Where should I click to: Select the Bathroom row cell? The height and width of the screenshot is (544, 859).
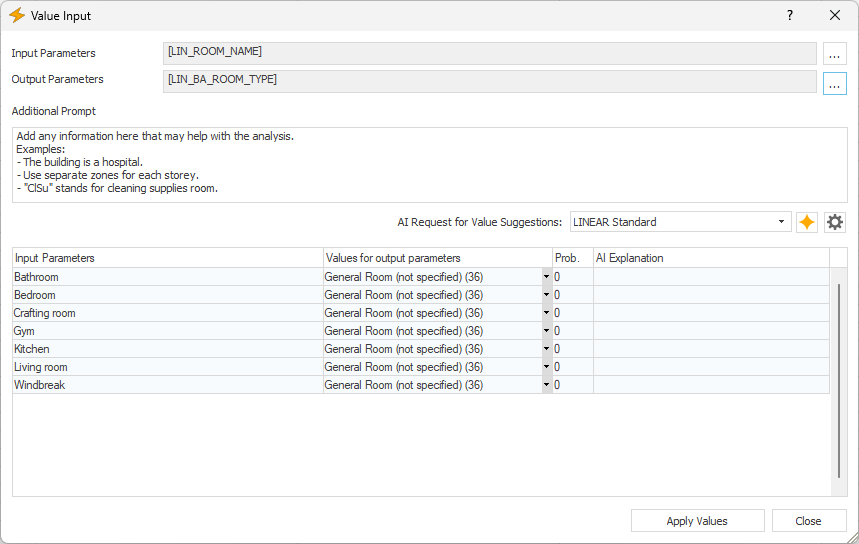coord(168,277)
